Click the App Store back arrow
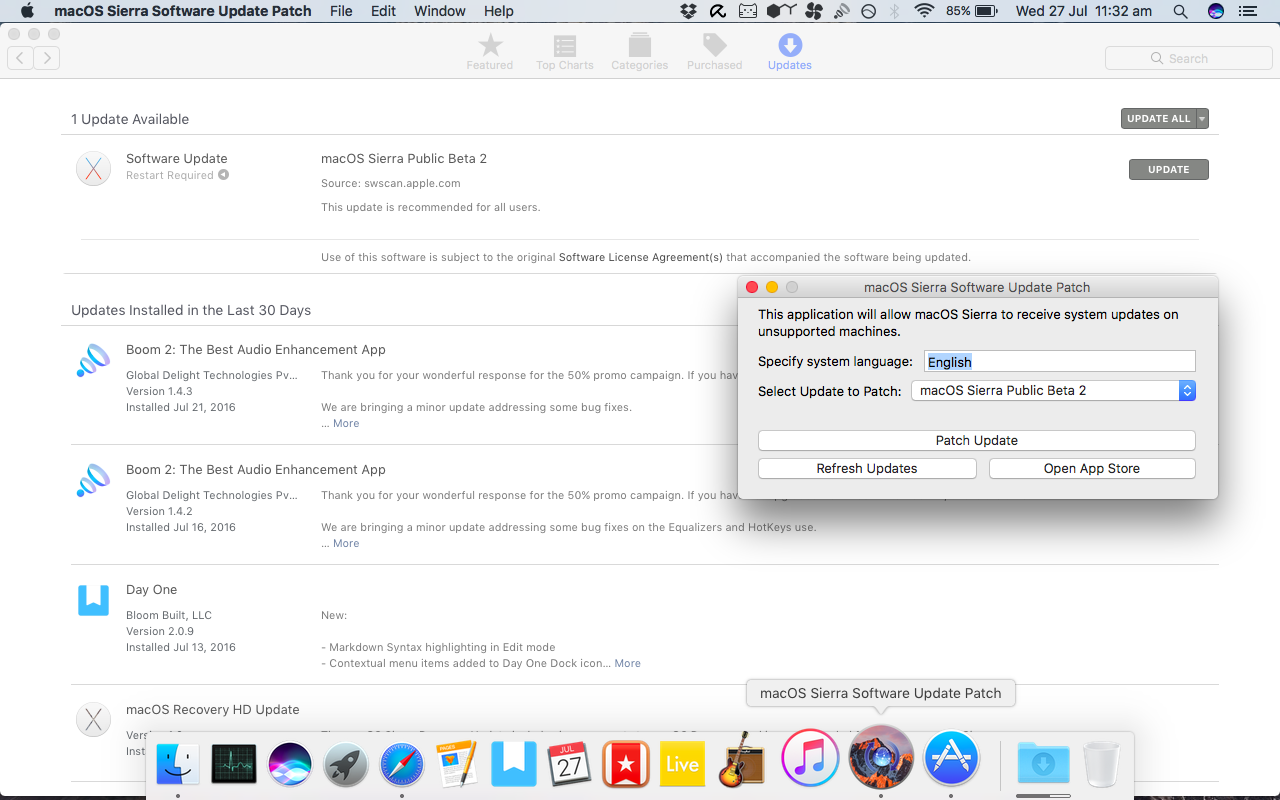Image resolution: width=1280 pixels, height=800 pixels. coord(20,58)
